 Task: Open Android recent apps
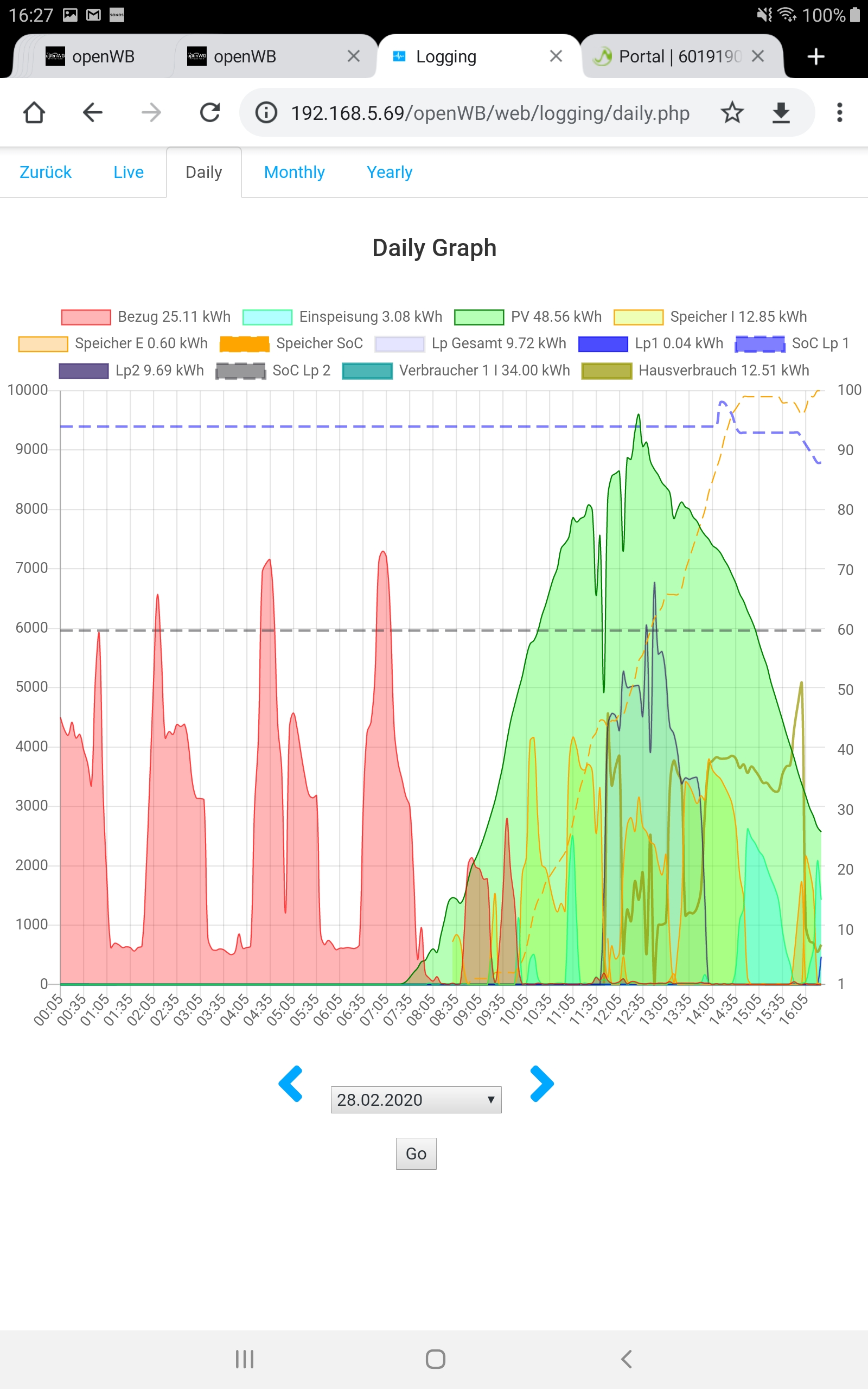pos(245,1359)
